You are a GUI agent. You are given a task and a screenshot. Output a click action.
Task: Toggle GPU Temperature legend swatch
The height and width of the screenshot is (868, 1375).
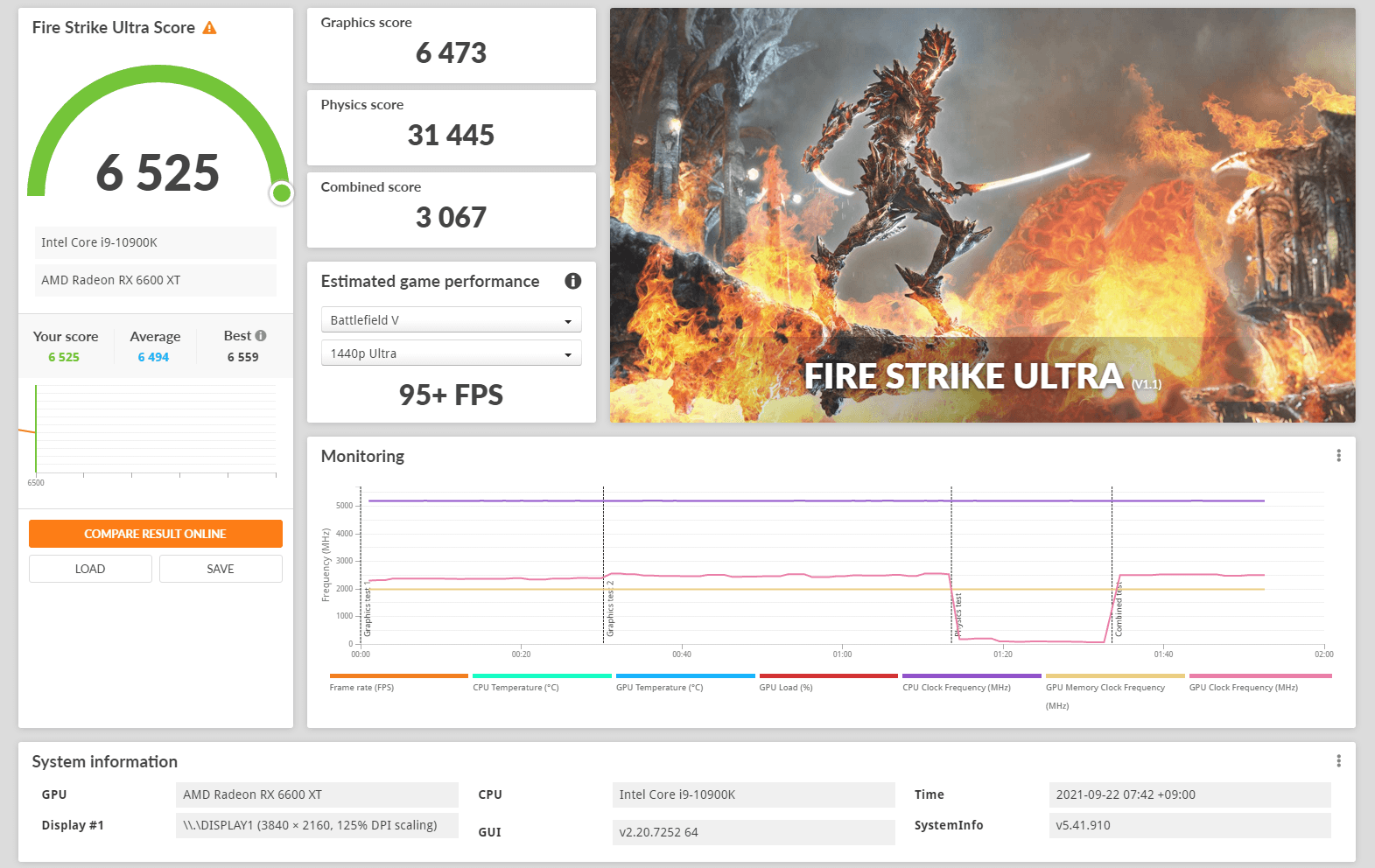coord(685,675)
